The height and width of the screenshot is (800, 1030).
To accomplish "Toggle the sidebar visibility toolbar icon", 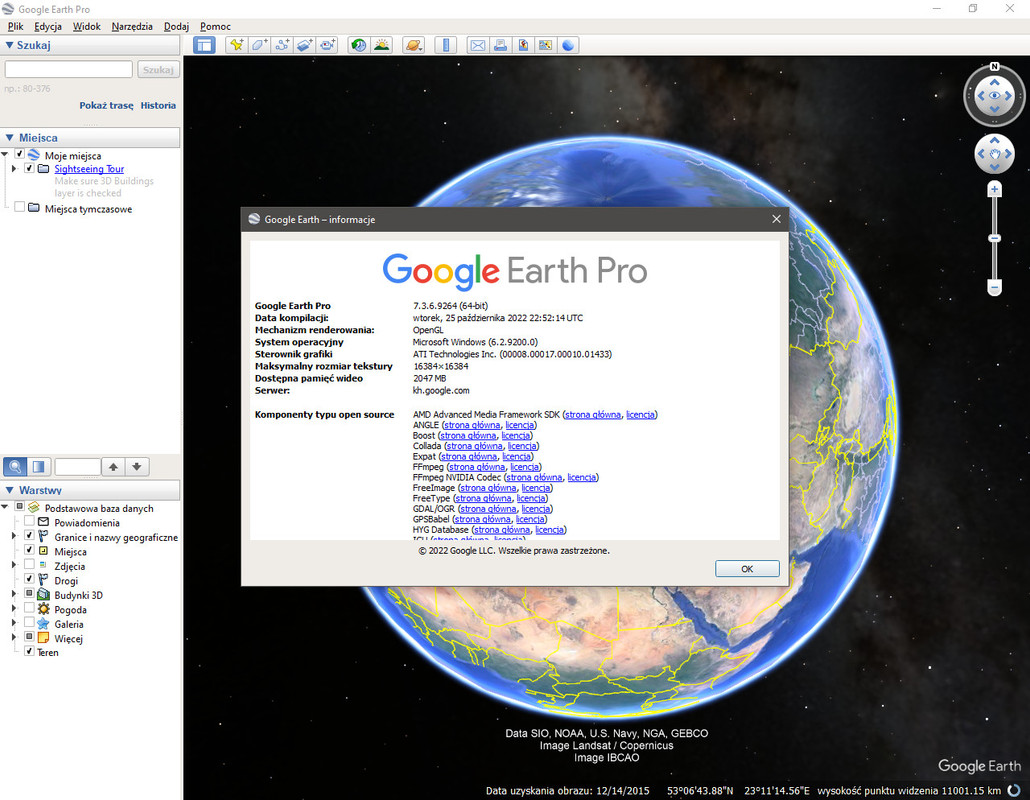I will click(204, 45).
